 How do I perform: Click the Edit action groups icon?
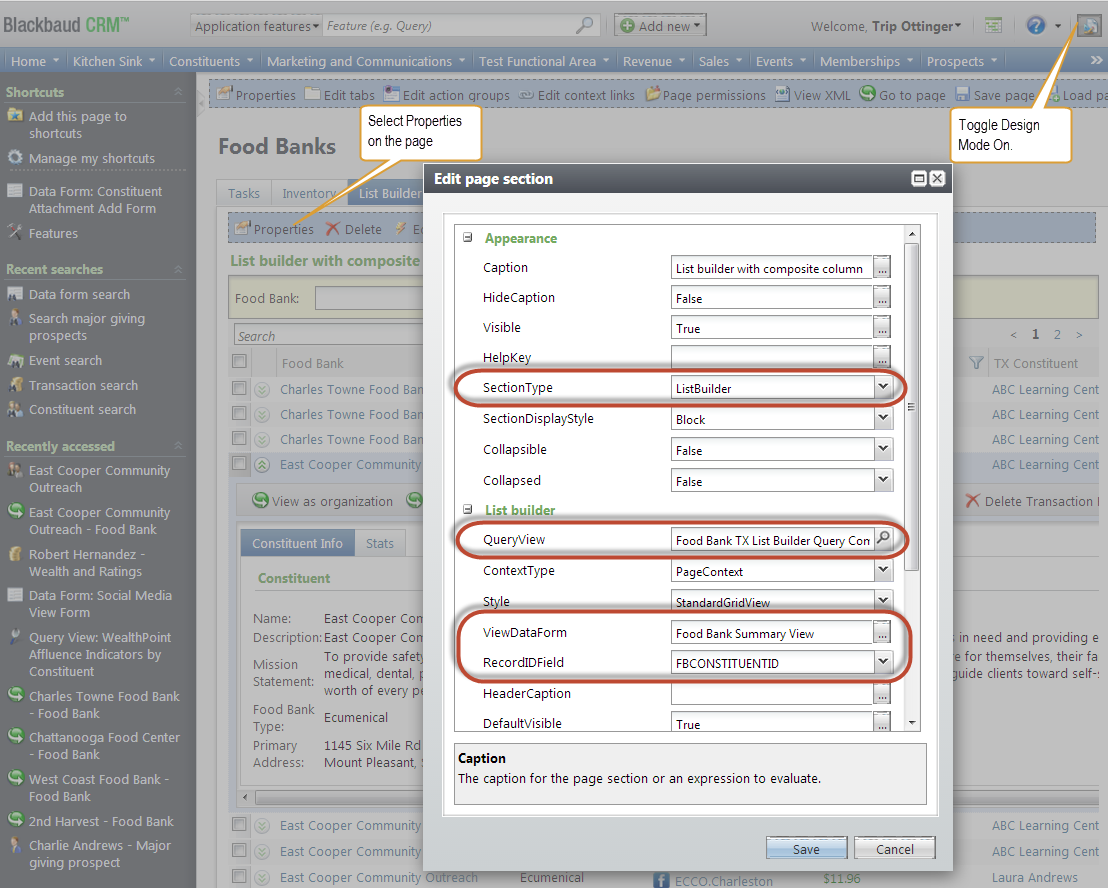[x=391, y=94]
